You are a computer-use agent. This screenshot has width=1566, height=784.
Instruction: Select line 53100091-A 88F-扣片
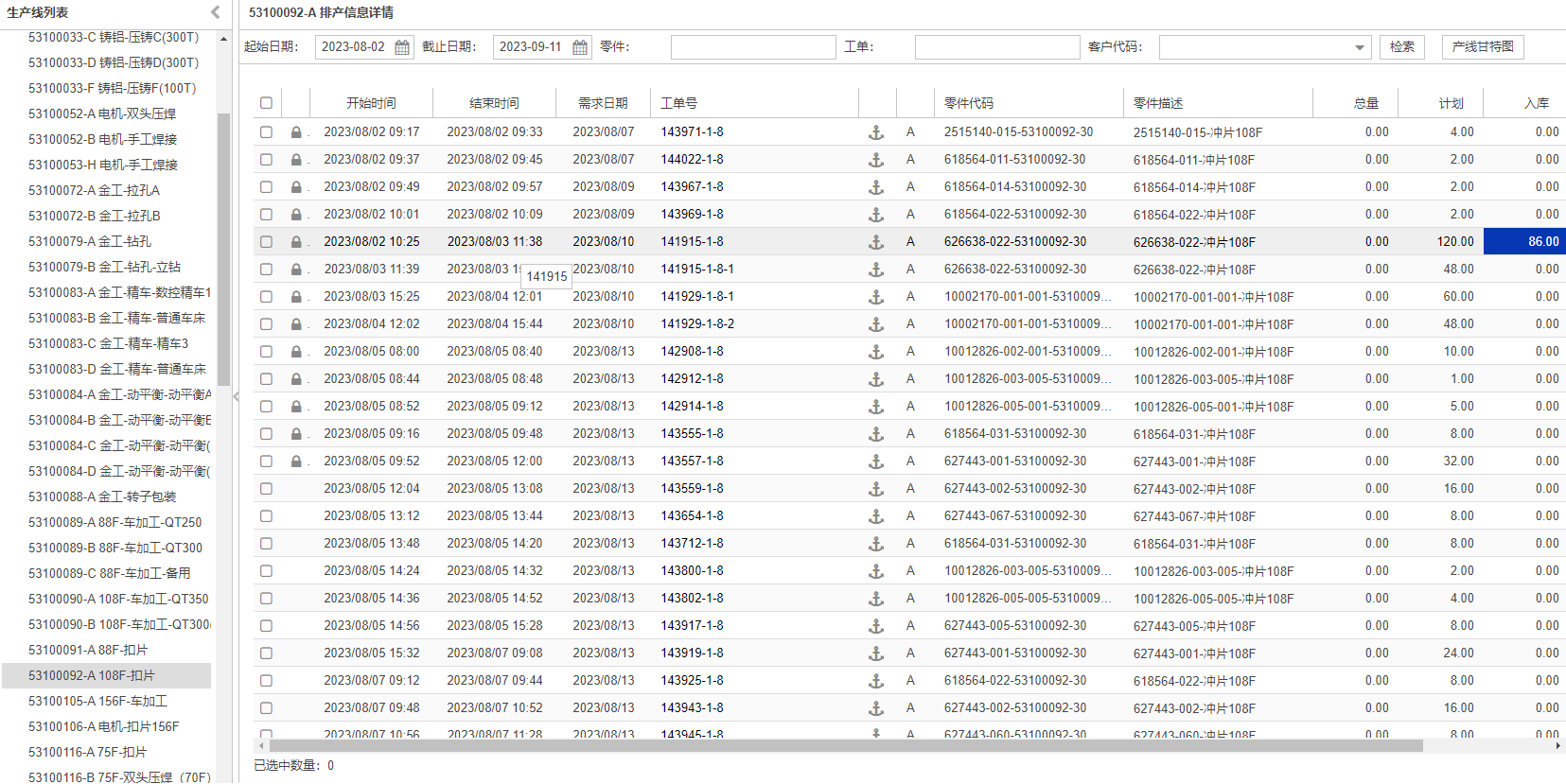88,651
